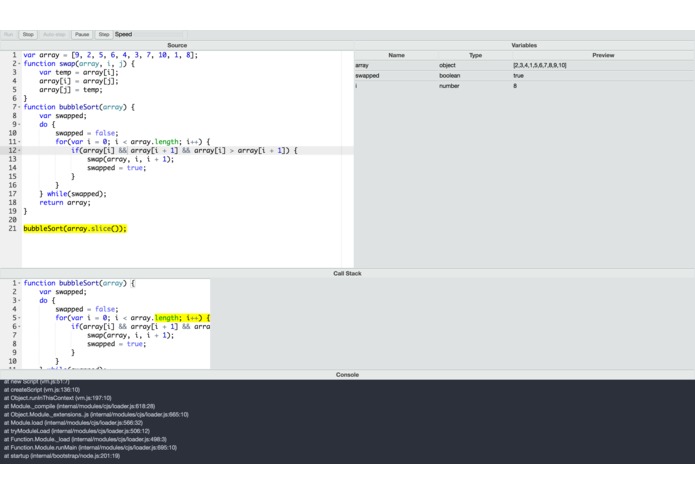The image size is (695, 494).
Task: Click console line 'at Object.Module._extensions..js'
Action: (96, 415)
